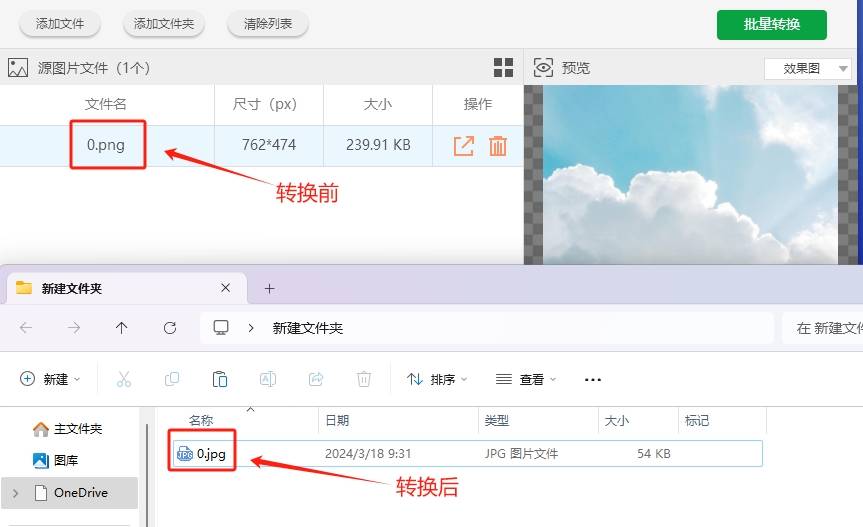Go forward in File Explorer

tap(74, 328)
